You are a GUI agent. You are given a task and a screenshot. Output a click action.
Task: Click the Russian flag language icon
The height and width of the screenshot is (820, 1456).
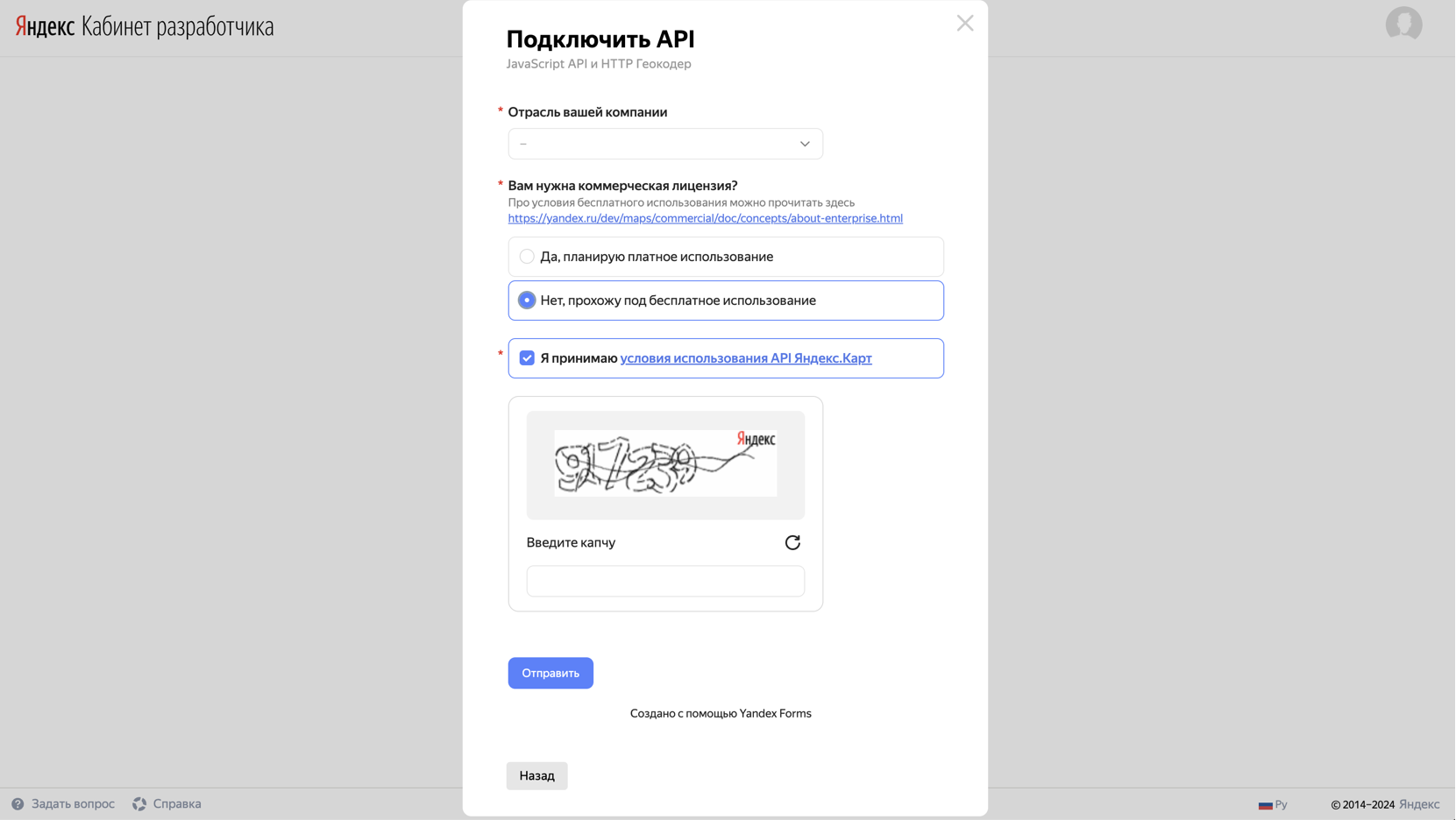[1265, 804]
